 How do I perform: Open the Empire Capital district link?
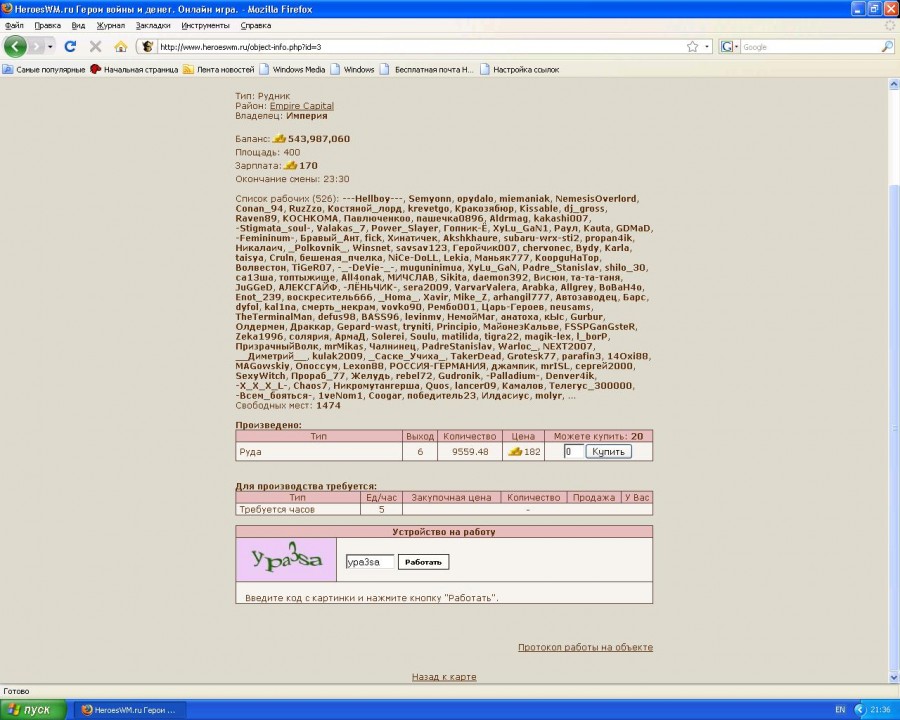[301, 106]
